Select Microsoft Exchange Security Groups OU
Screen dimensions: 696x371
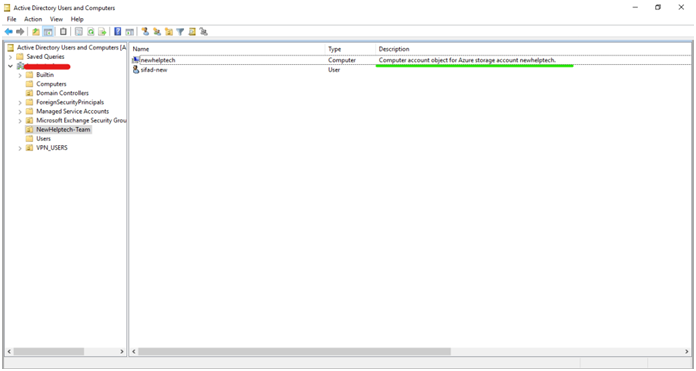tap(81, 120)
